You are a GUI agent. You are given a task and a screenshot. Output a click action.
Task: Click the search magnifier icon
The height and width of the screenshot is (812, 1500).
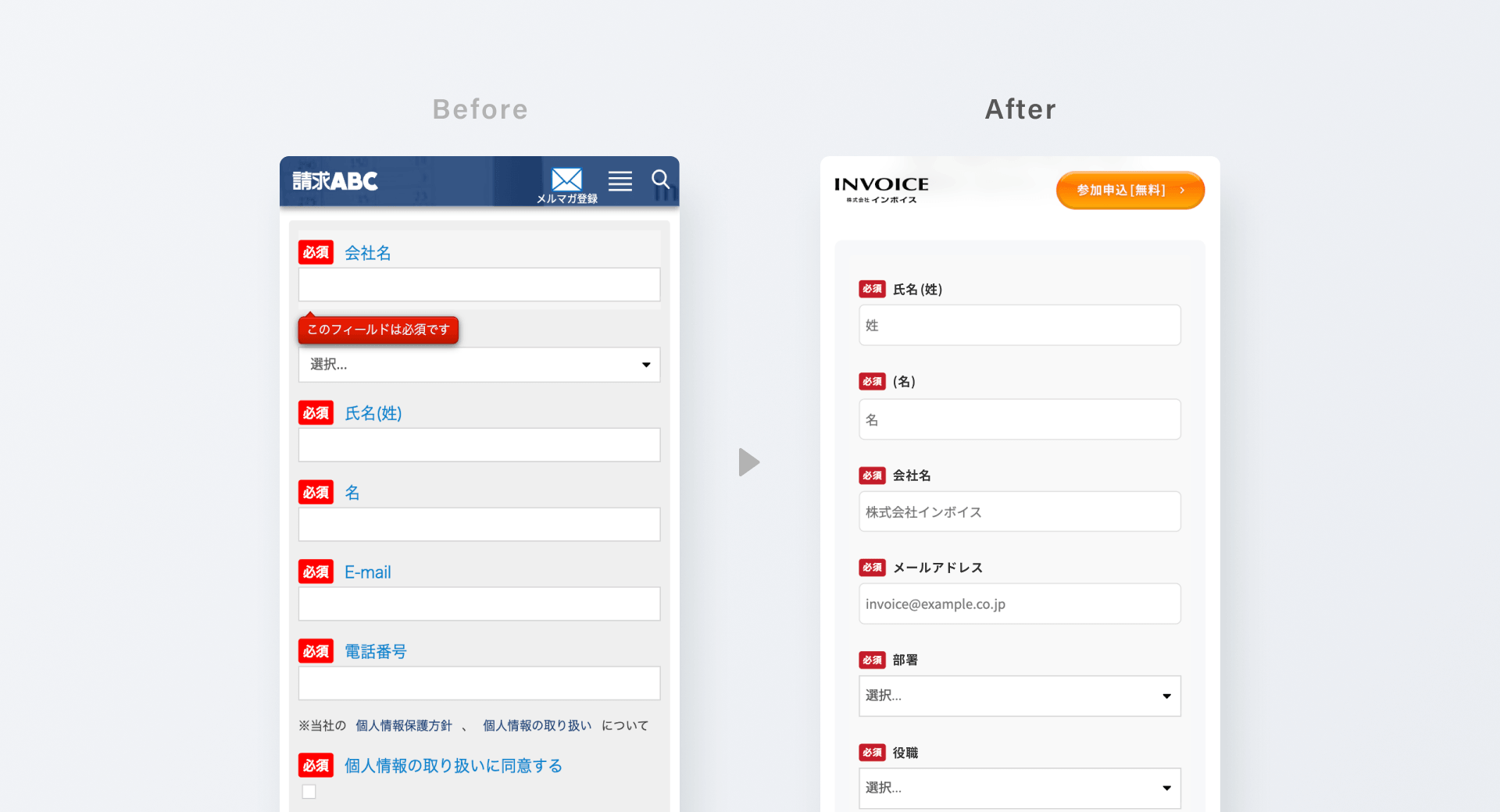(x=661, y=180)
